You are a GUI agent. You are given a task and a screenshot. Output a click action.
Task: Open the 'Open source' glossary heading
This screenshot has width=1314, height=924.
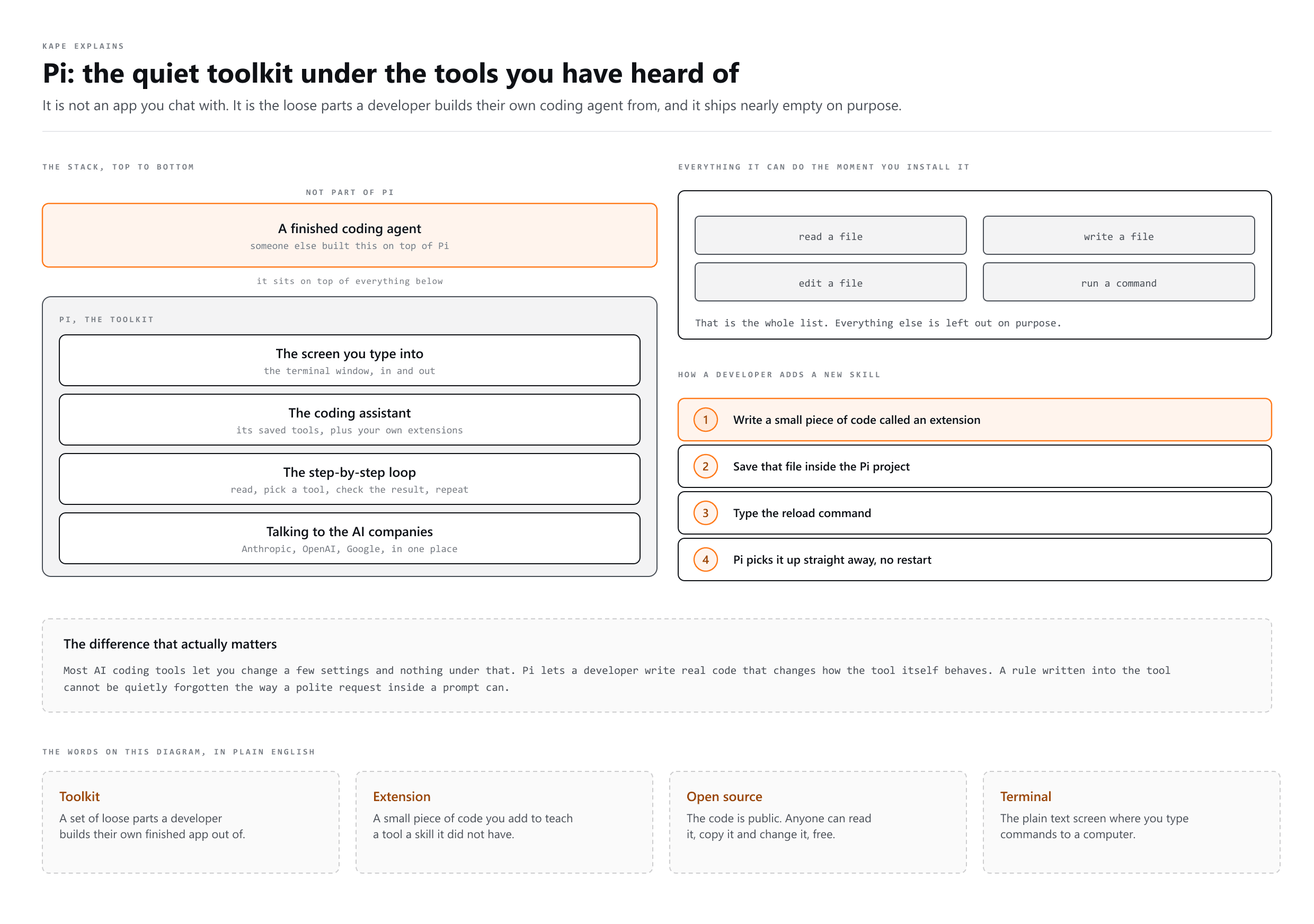[724, 796]
